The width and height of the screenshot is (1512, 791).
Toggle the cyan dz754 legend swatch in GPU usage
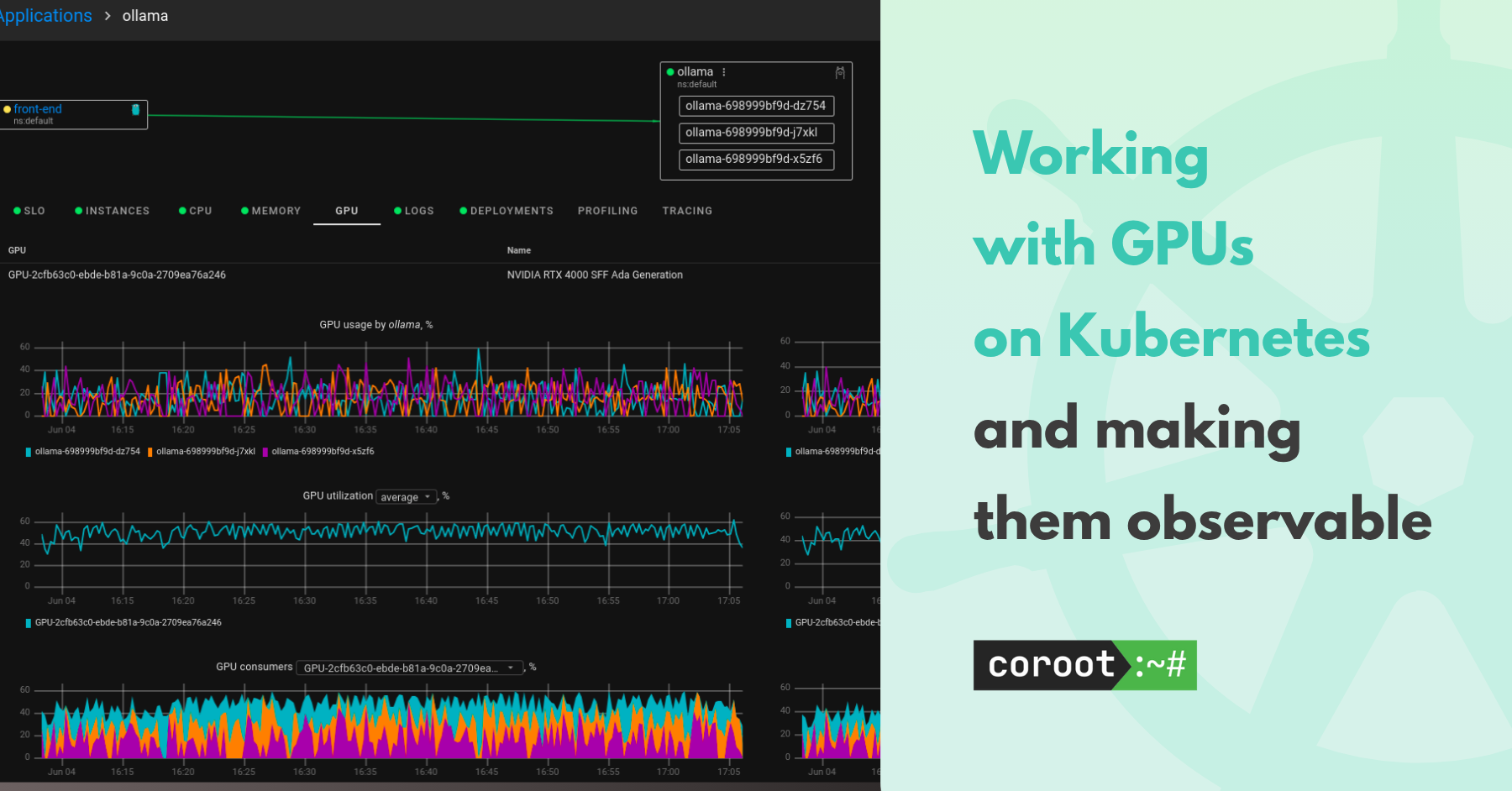click(29, 452)
